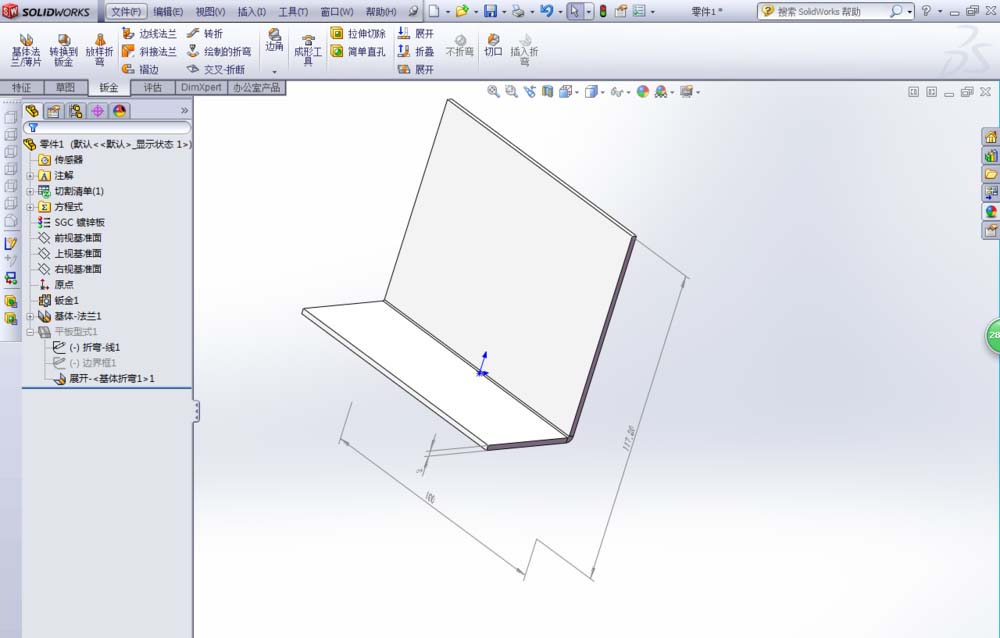Open the search options dropdown arrow

tap(909, 11)
